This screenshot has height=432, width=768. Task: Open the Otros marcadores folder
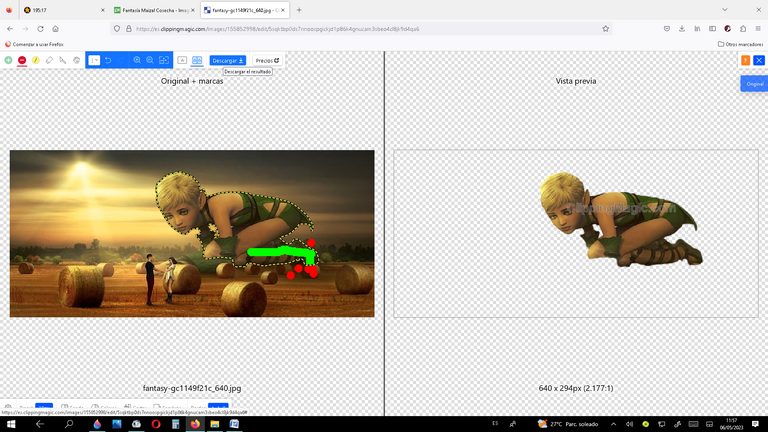[740, 44]
